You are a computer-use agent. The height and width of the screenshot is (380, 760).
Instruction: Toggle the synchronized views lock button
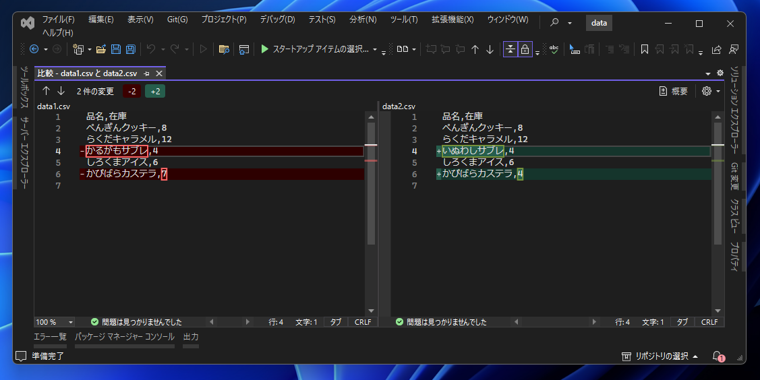click(525, 49)
